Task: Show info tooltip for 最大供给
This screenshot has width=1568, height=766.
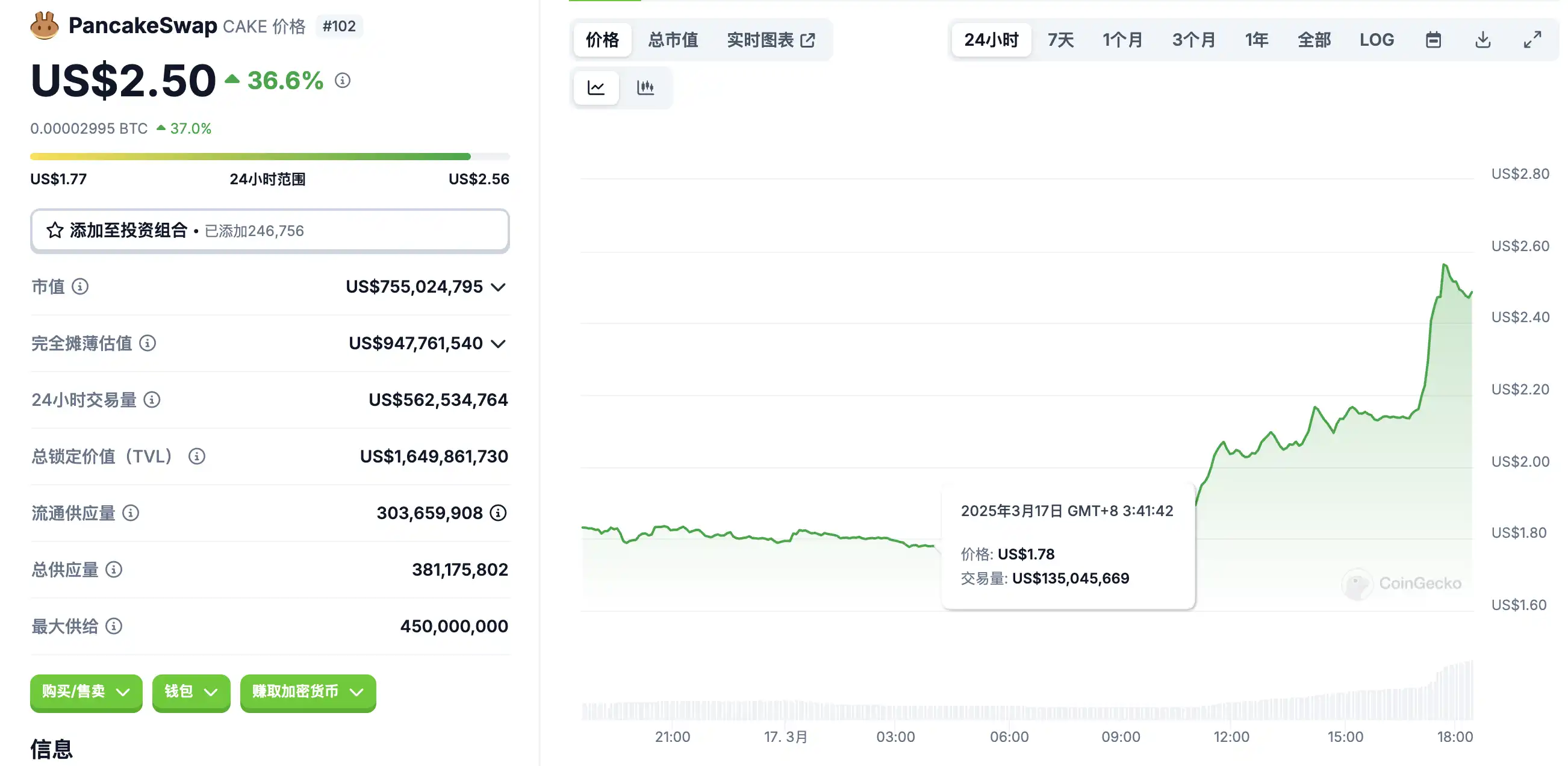Action: 114,626
